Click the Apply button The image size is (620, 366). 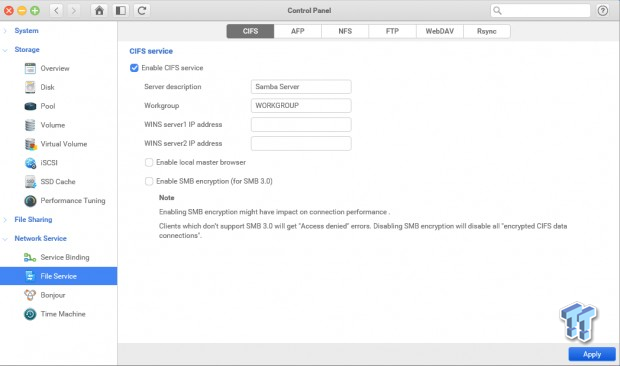[x=592, y=354]
